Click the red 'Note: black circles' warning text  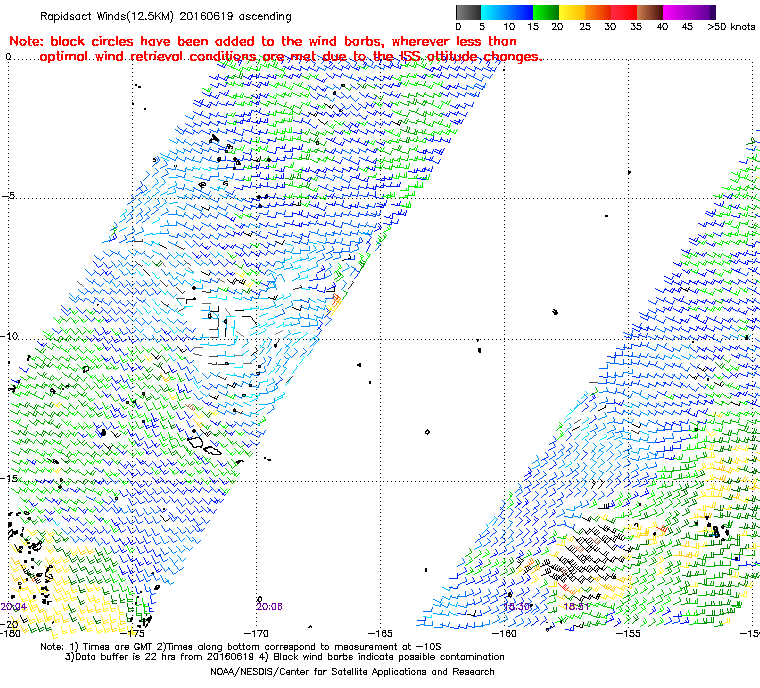coord(263,41)
